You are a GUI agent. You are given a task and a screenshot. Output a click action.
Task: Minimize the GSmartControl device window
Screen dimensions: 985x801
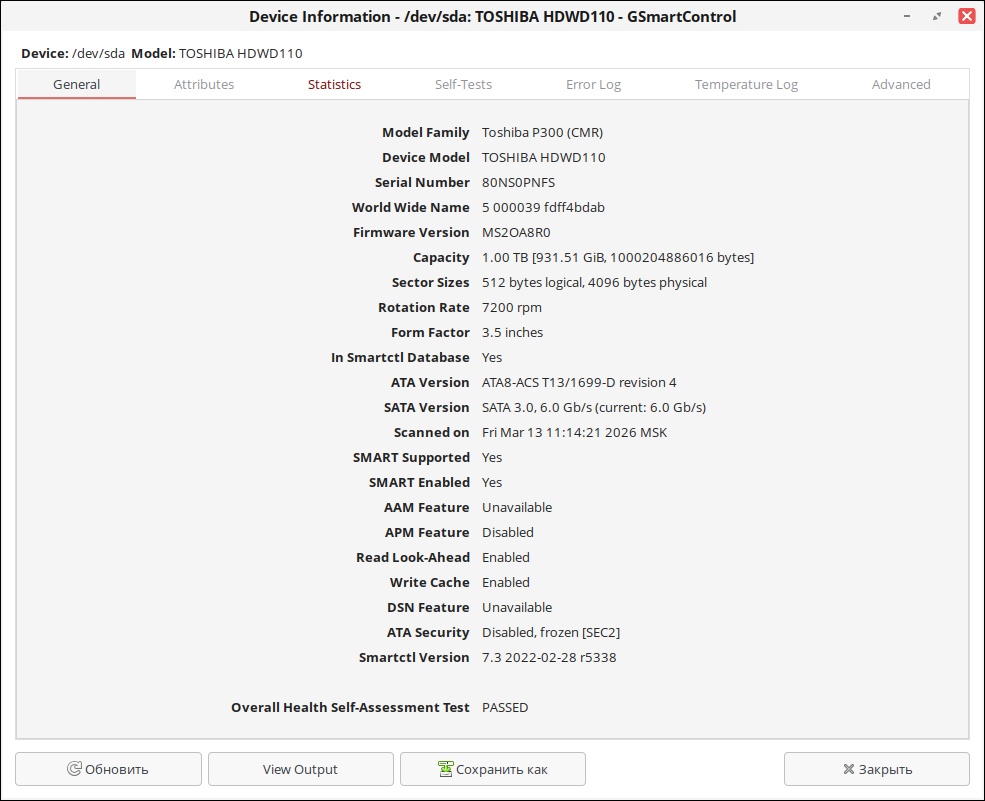pos(907,16)
